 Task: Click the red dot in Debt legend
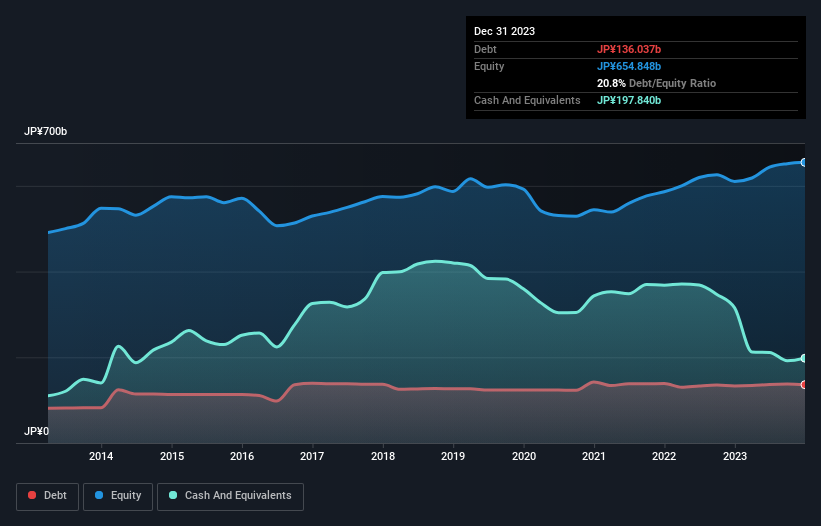pos(34,496)
